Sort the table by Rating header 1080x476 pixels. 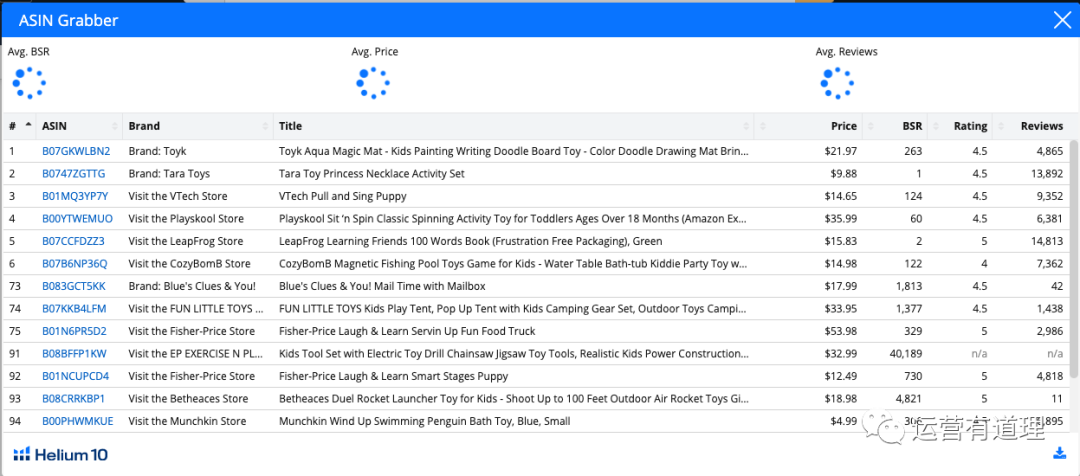tap(970, 127)
